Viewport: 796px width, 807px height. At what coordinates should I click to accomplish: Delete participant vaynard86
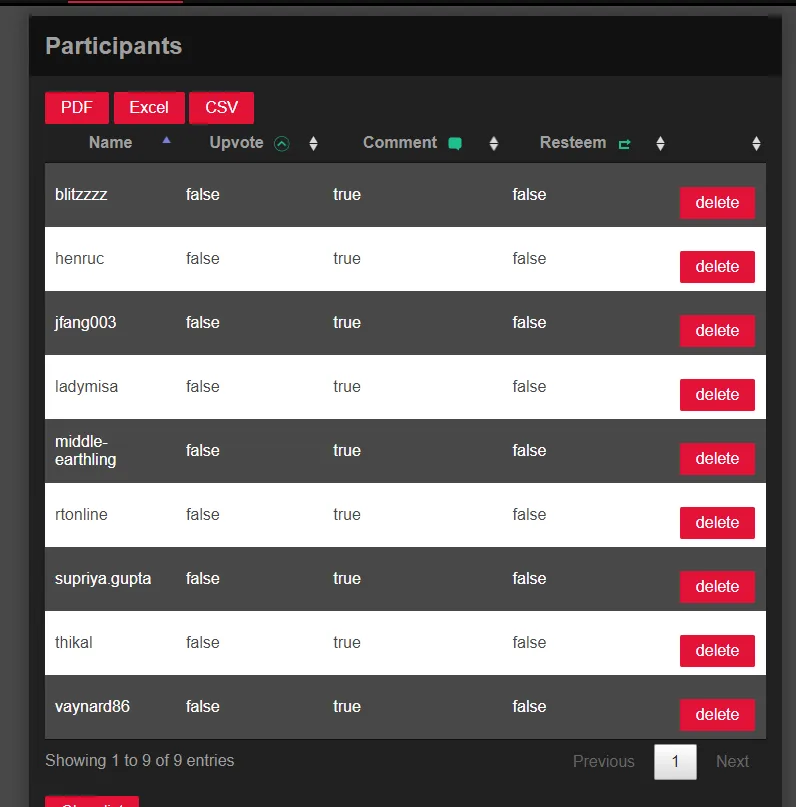point(717,715)
